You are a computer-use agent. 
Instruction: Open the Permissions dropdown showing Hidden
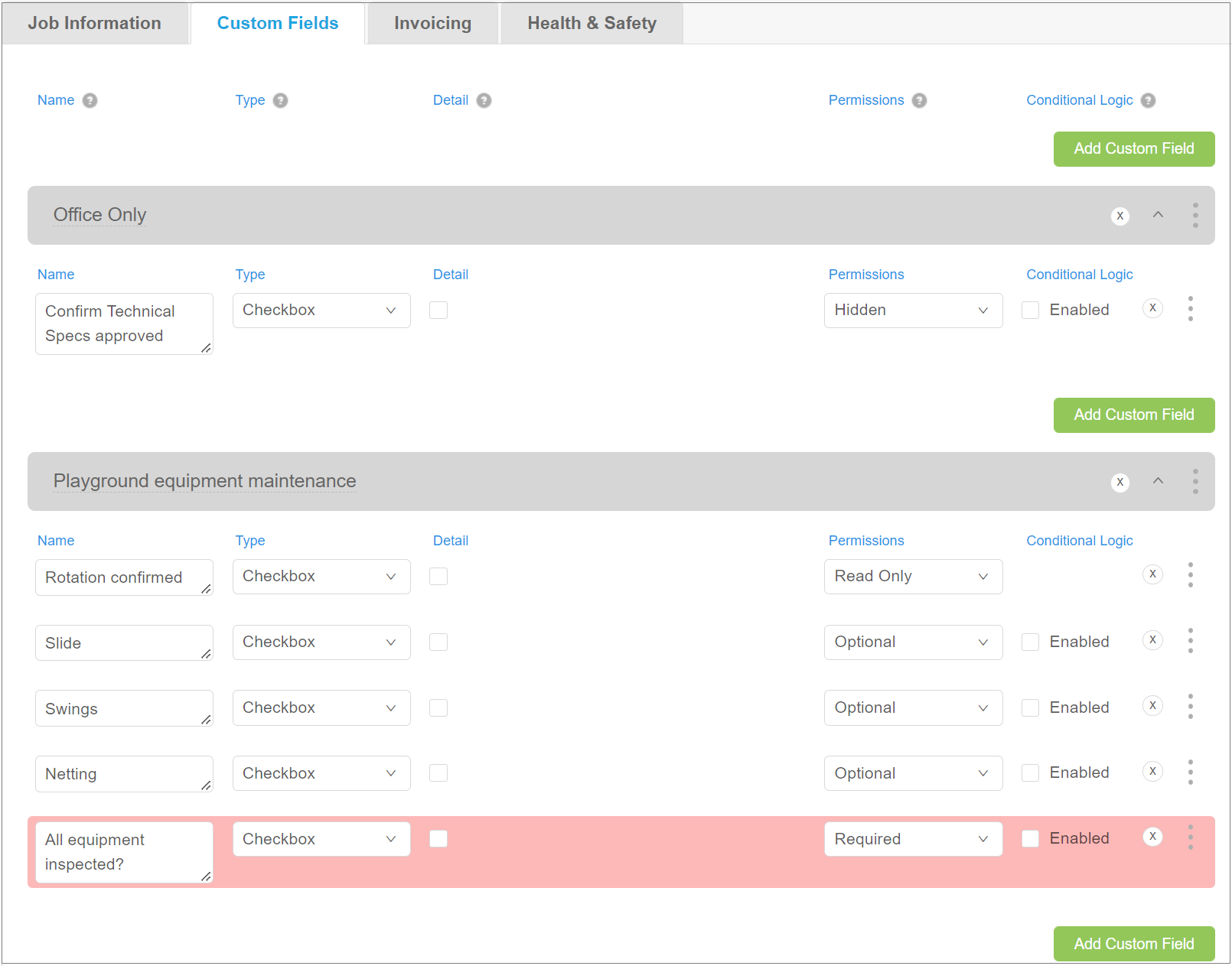point(913,310)
